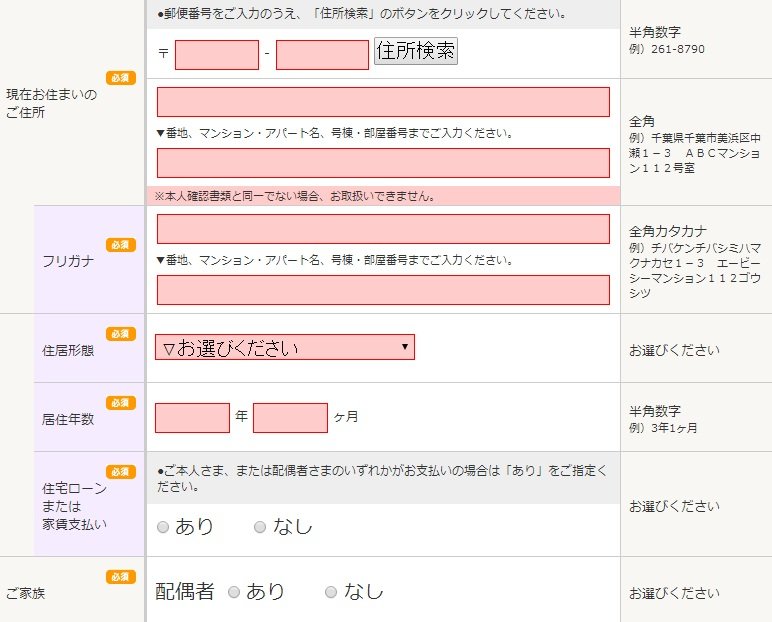The height and width of the screenshot is (622, 772).
Task: Click the 必須 badge next to 住居形態
Action: click(121, 334)
